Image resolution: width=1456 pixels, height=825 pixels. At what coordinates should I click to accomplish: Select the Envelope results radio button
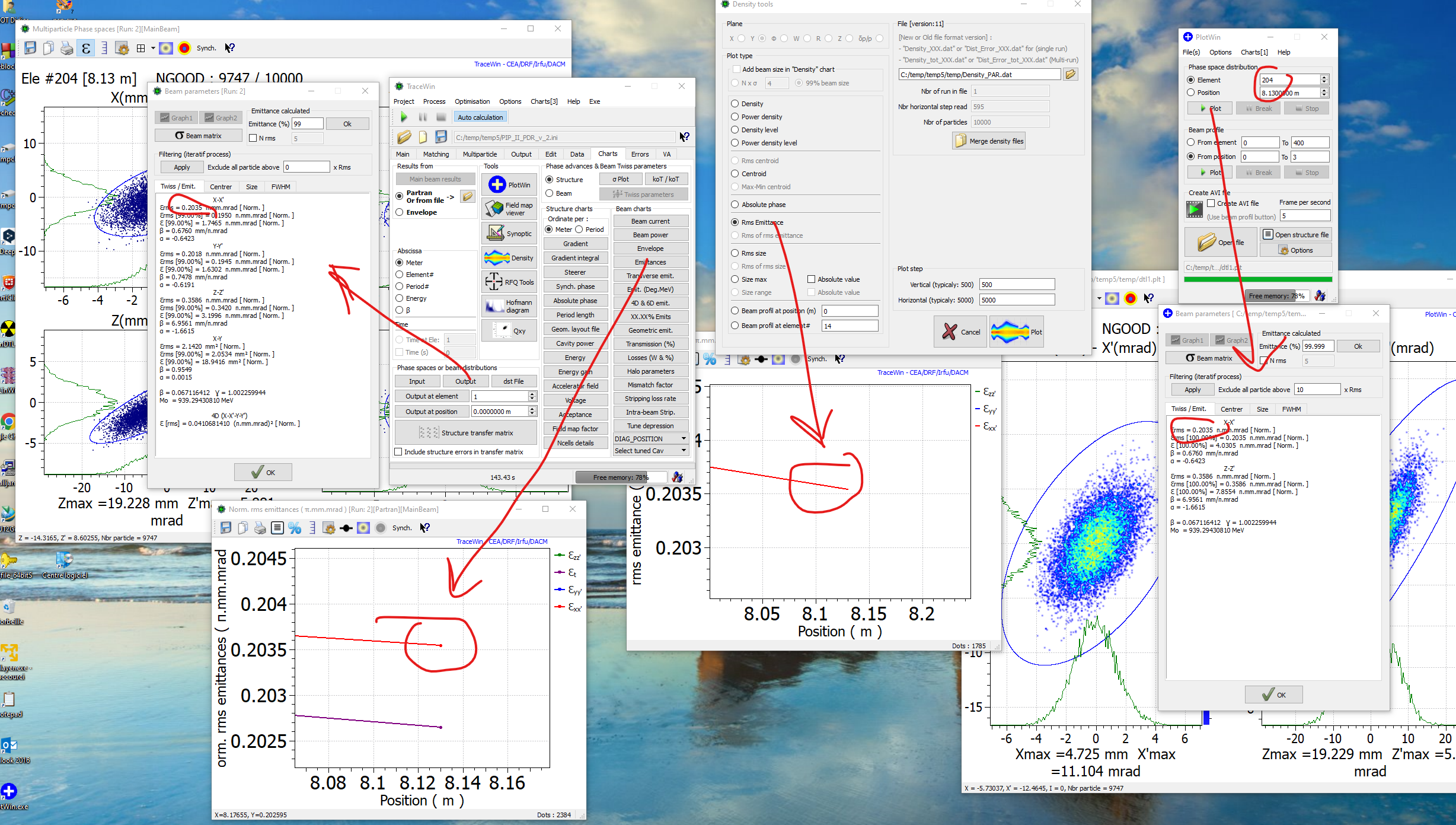(x=400, y=212)
